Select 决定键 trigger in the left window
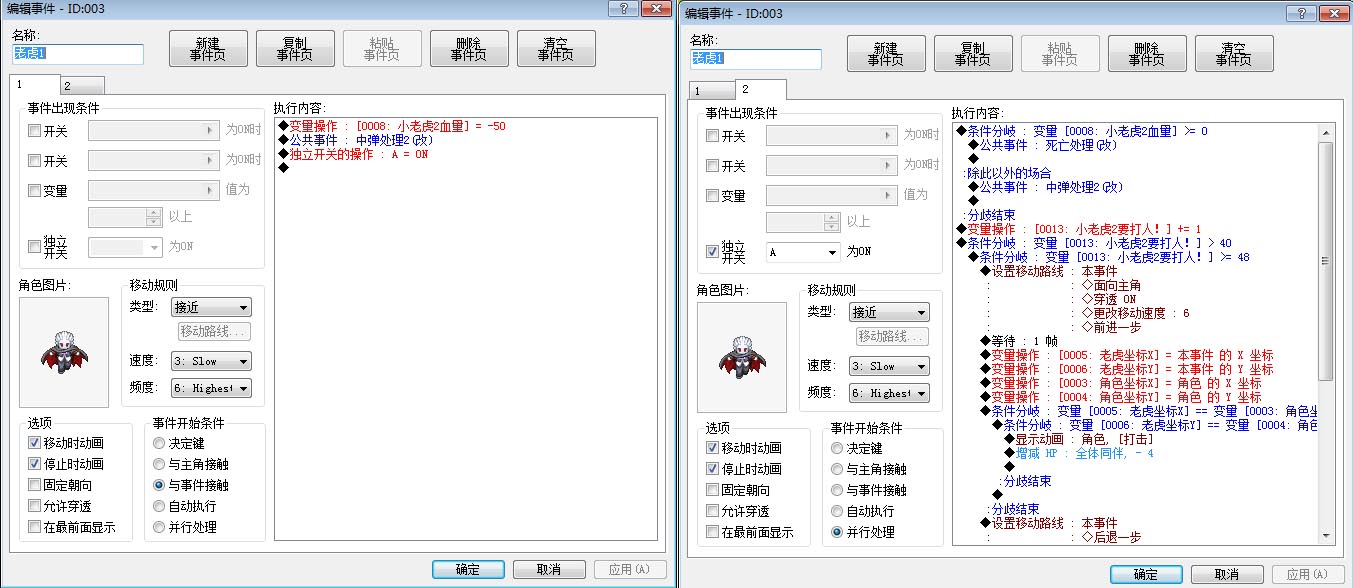The image size is (1353, 588). [159, 442]
